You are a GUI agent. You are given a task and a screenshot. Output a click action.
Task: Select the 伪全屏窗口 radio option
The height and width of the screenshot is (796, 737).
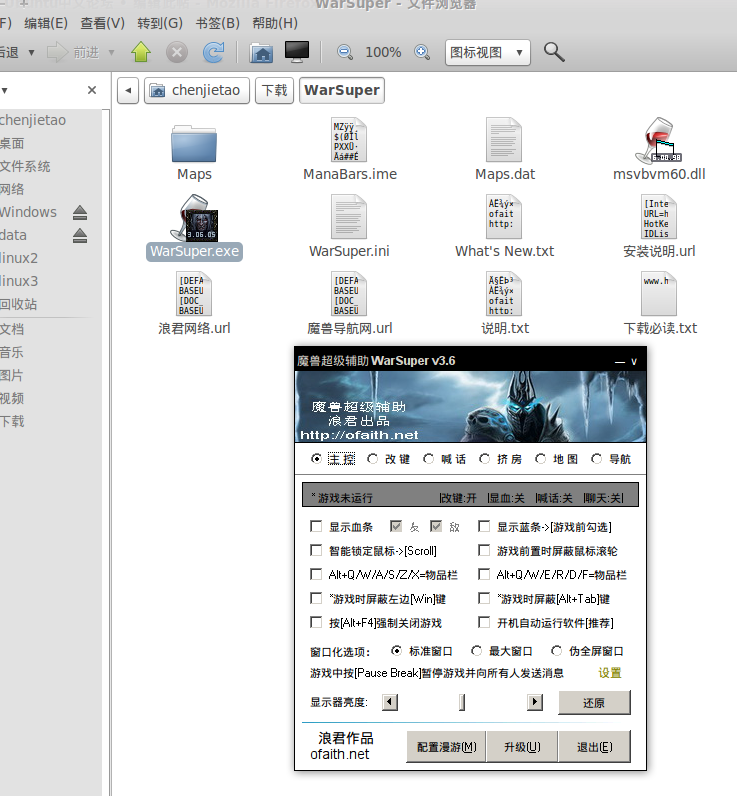tap(556, 650)
